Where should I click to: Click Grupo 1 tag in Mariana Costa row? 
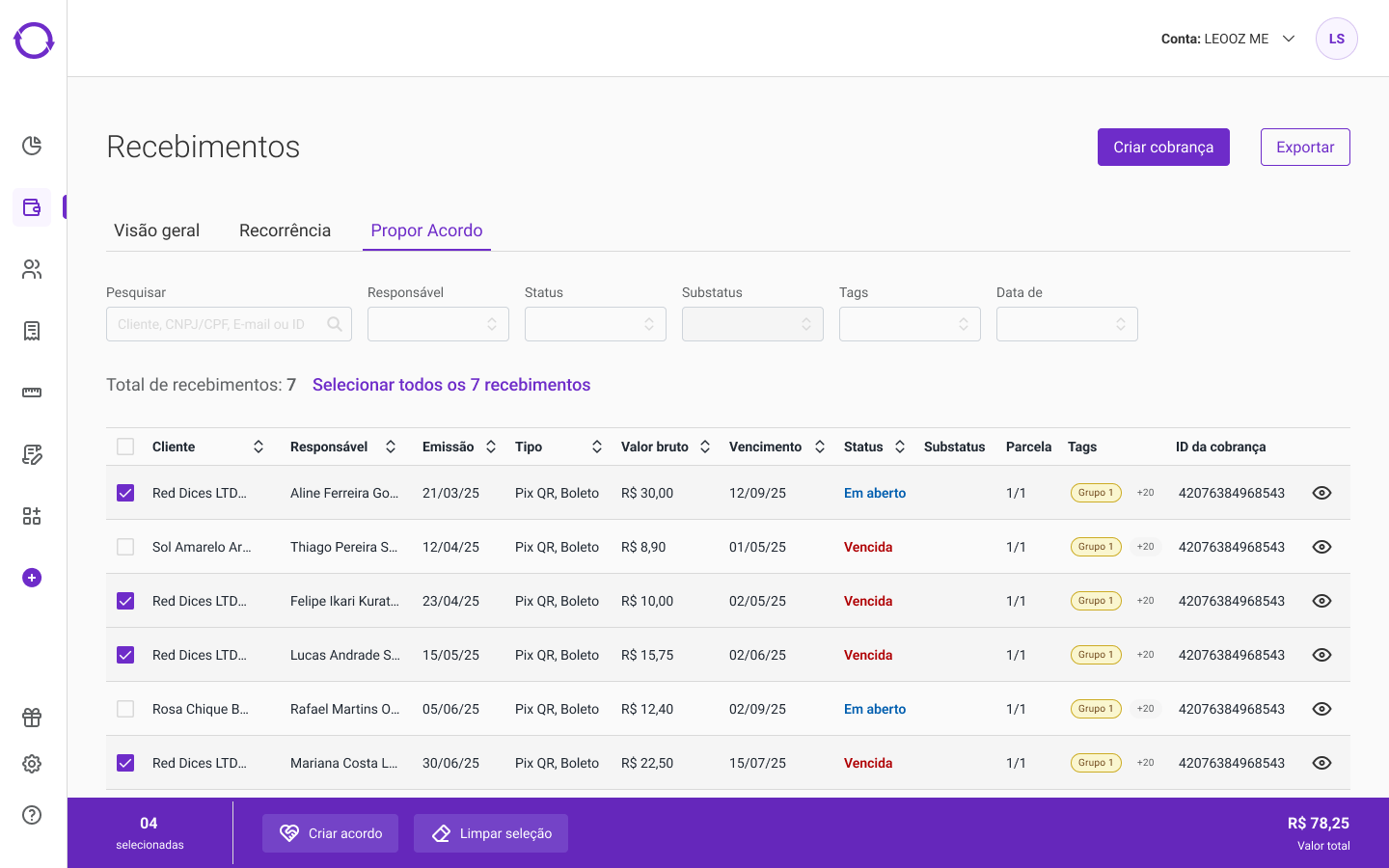click(1096, 763)
